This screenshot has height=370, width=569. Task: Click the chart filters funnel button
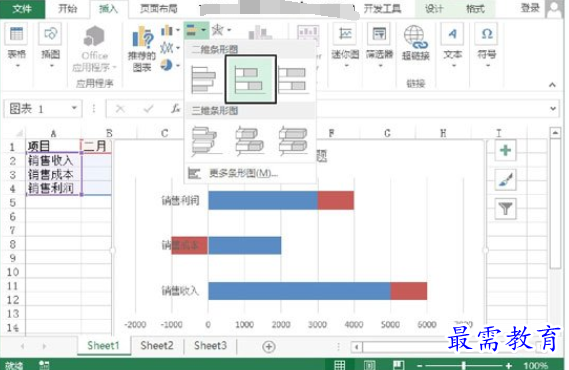(505, 209)
